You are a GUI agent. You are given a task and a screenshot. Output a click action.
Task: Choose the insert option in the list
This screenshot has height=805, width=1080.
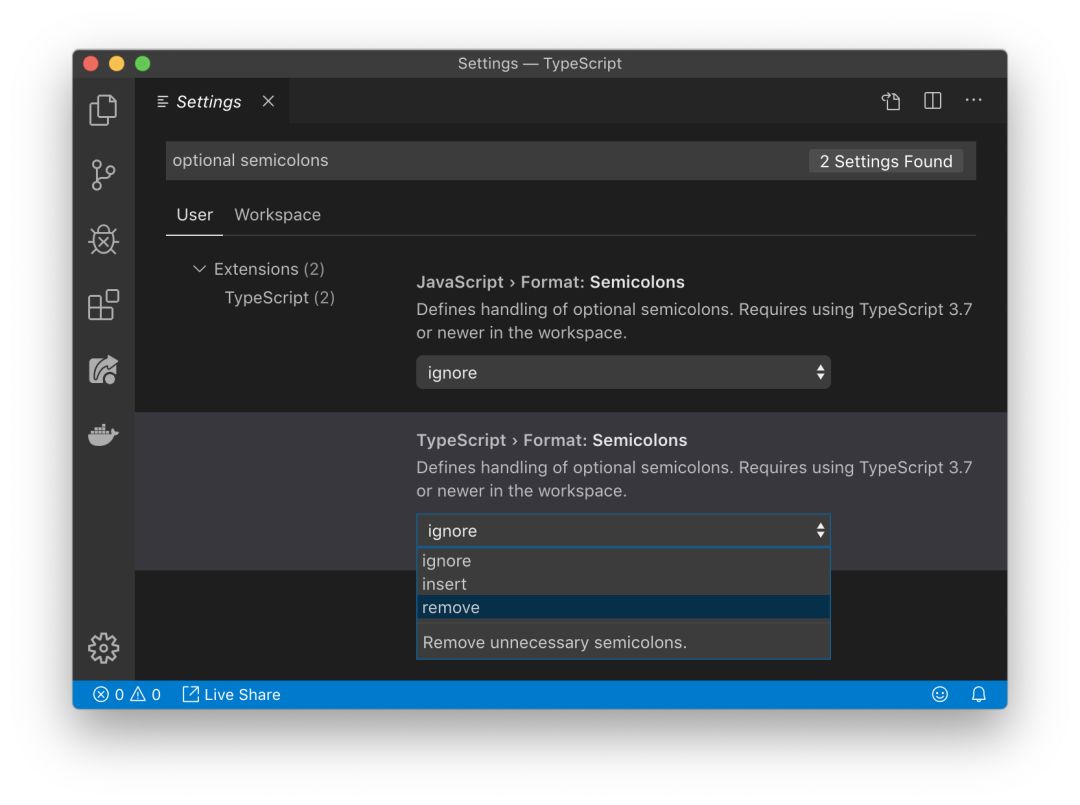(623, 584)
